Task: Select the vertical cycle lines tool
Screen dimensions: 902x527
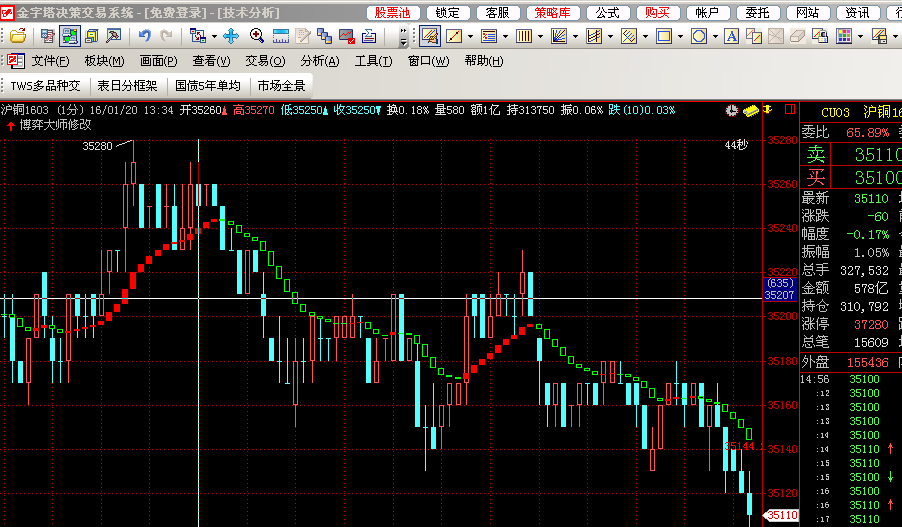Action: (524, 36)
